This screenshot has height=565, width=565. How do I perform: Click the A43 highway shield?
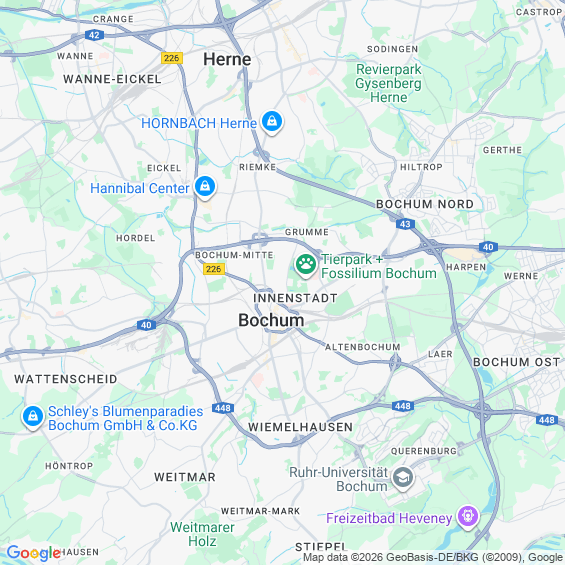coord(405,224)
